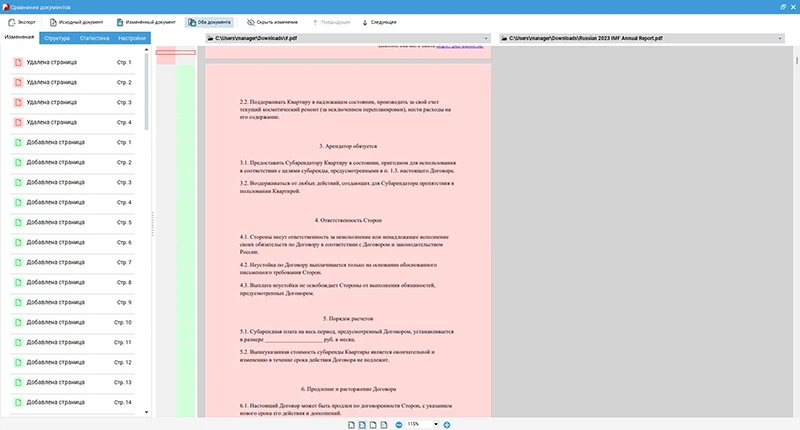
Task: Select Добавлена страница Стр. 8 entry
Action: [72, 282]
